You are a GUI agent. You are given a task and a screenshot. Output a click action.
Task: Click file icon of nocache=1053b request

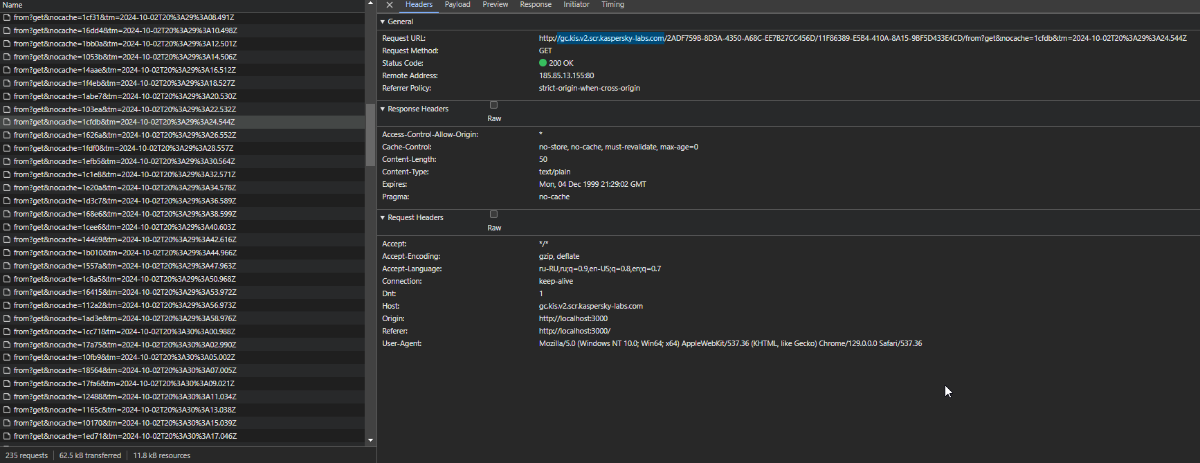tap(7, 57)
